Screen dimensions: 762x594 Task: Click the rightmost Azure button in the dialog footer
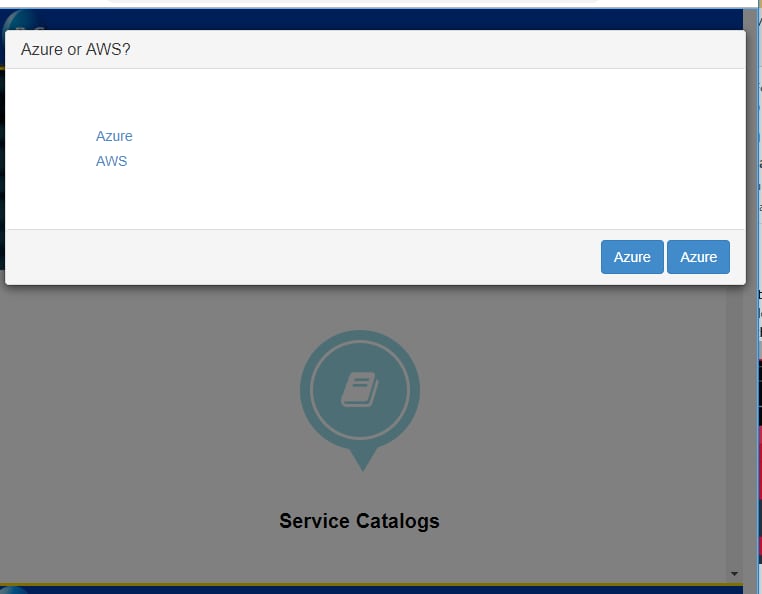[698, 257]
